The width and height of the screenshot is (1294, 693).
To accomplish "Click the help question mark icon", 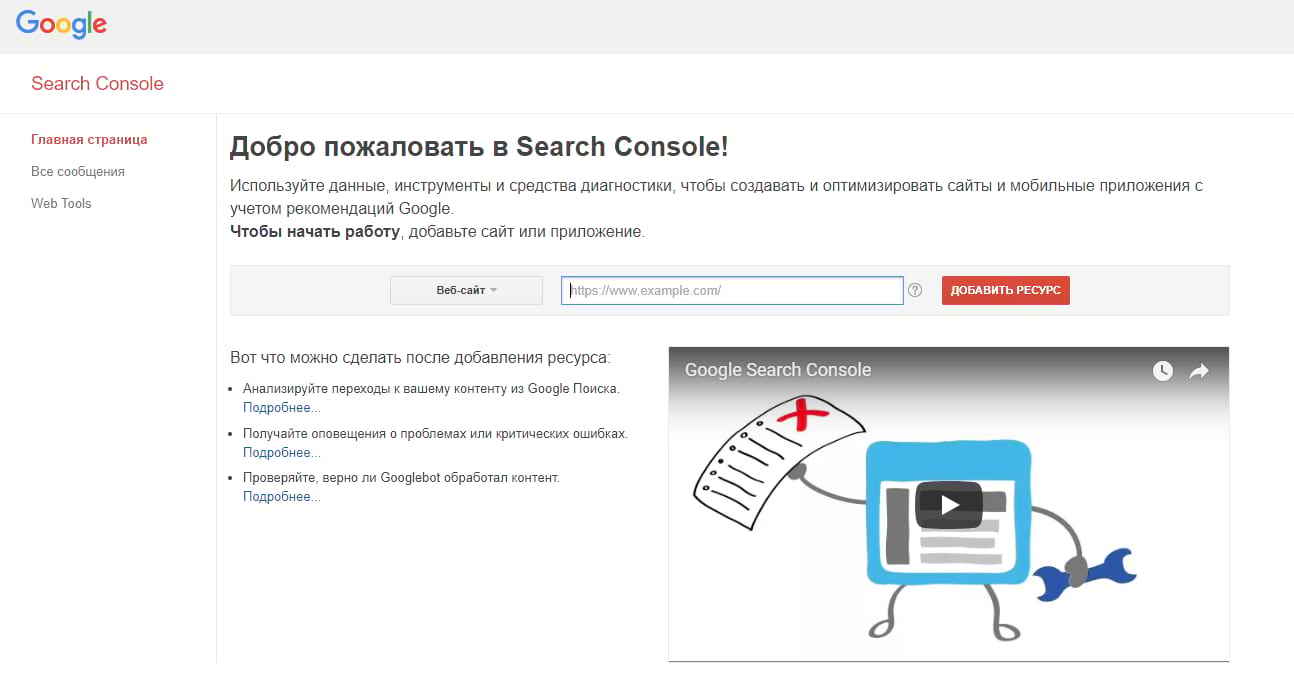I will [915, 291].
